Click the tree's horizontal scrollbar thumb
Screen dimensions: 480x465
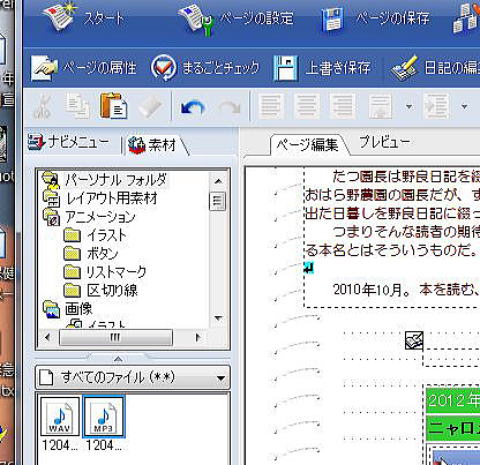[x=116, y=337]
